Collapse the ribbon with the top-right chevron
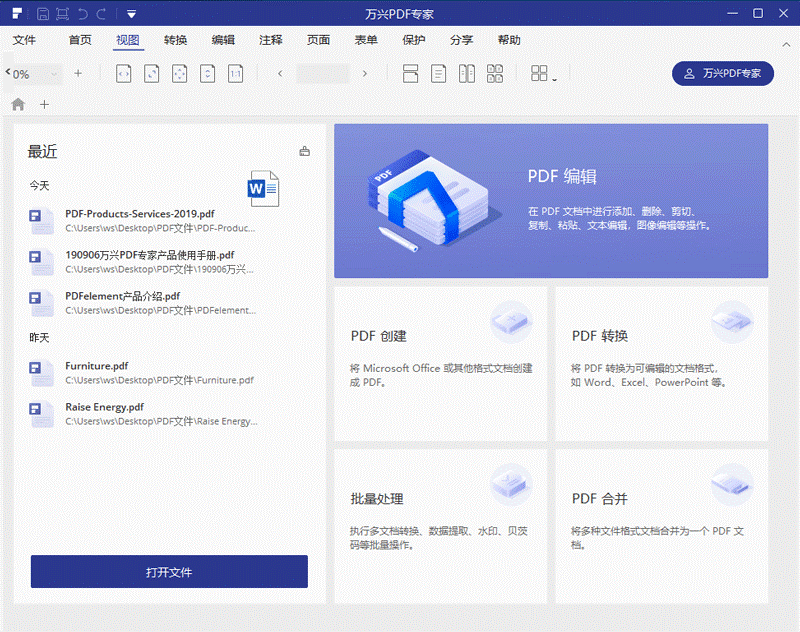 coord(786,45)
